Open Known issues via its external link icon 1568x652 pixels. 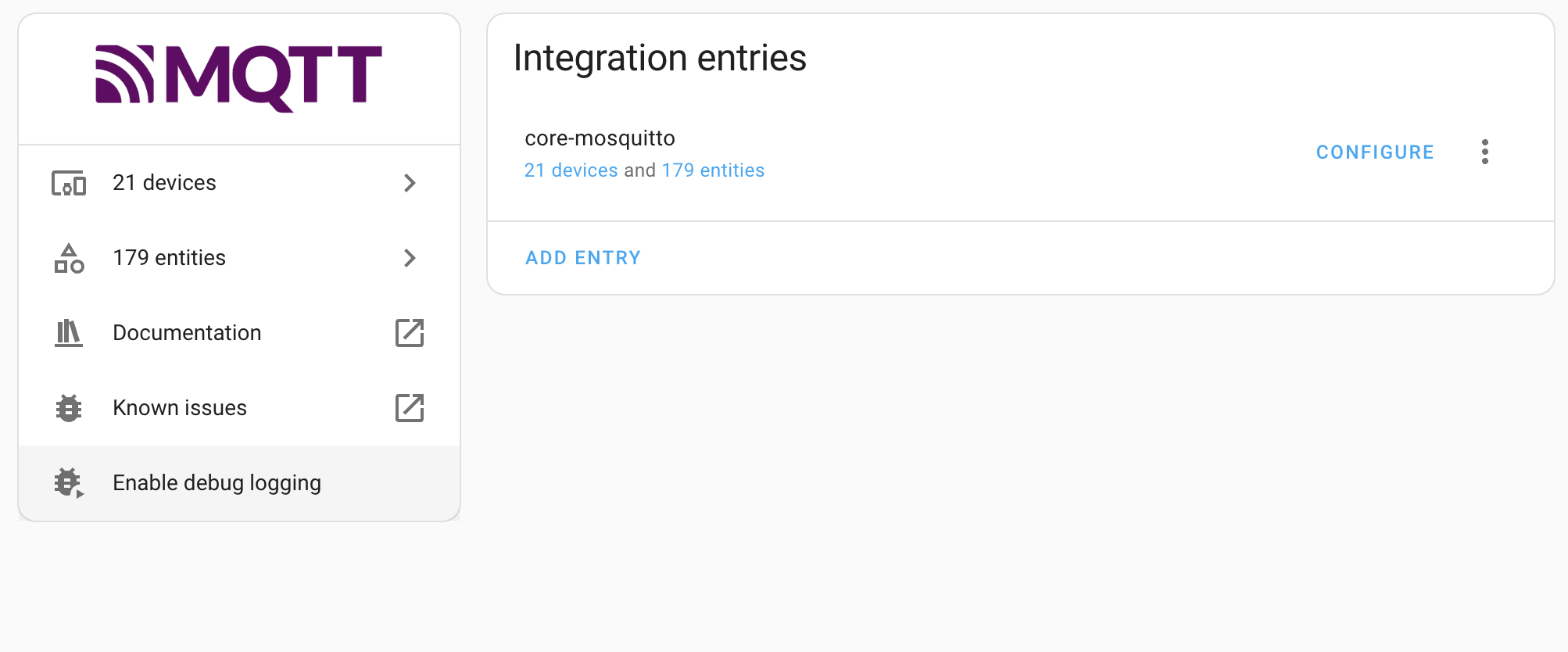click(x=410, y=407)
